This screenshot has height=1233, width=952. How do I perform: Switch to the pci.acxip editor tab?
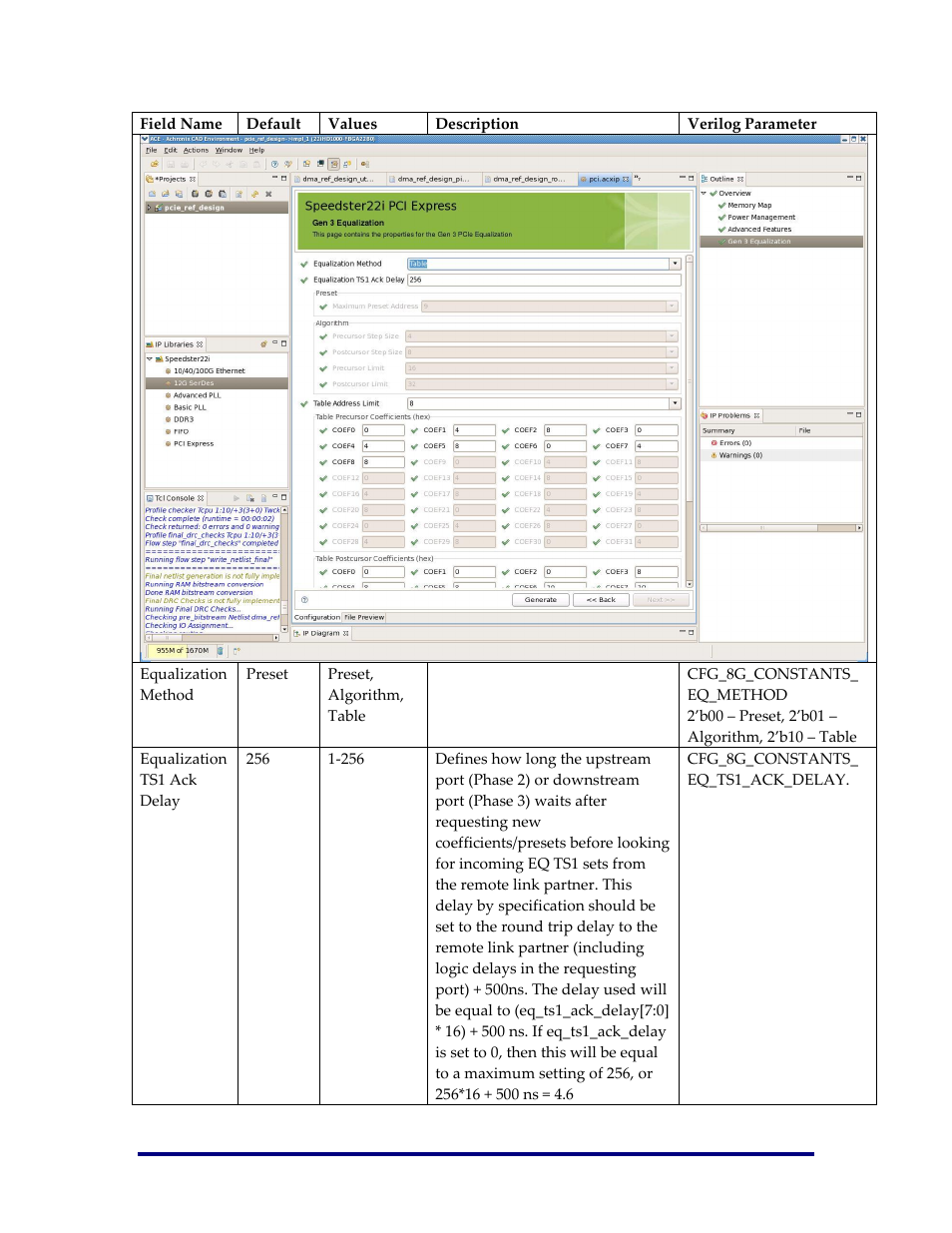[605, 180]
